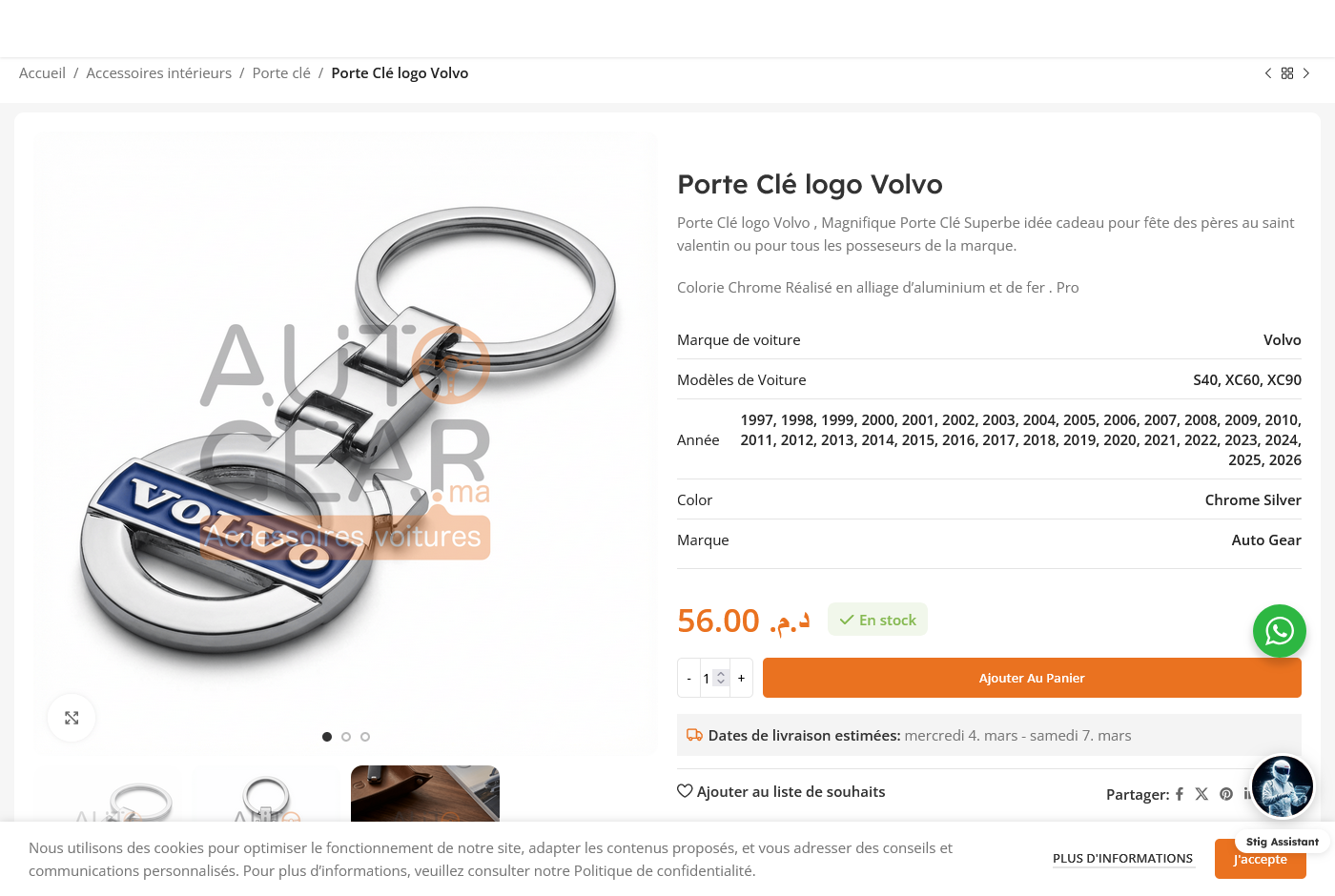1335x896 pixels.
Task: Accept cookies with J'accepte button
Action: coord(1261,859)
